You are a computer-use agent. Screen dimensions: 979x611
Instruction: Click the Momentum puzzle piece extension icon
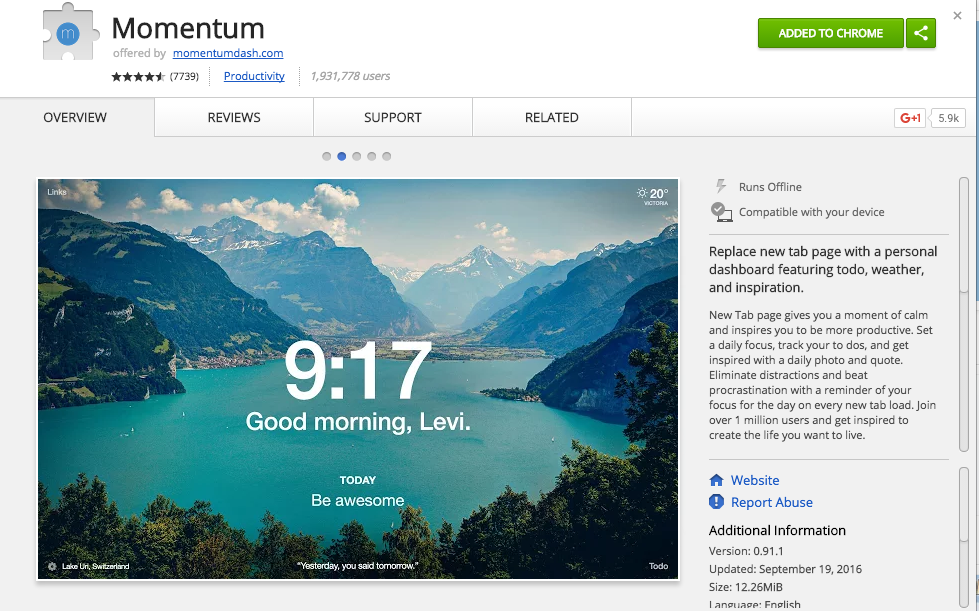point(69,34)
